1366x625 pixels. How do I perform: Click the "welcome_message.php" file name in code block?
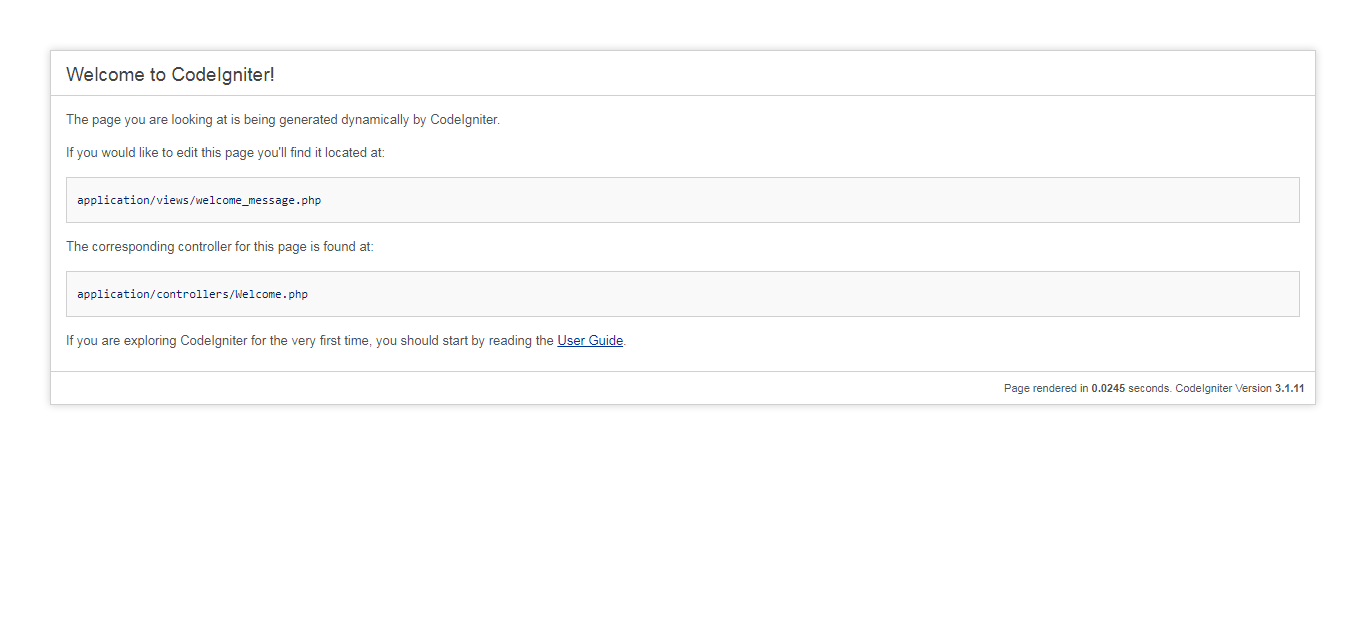tap(259, 200)
